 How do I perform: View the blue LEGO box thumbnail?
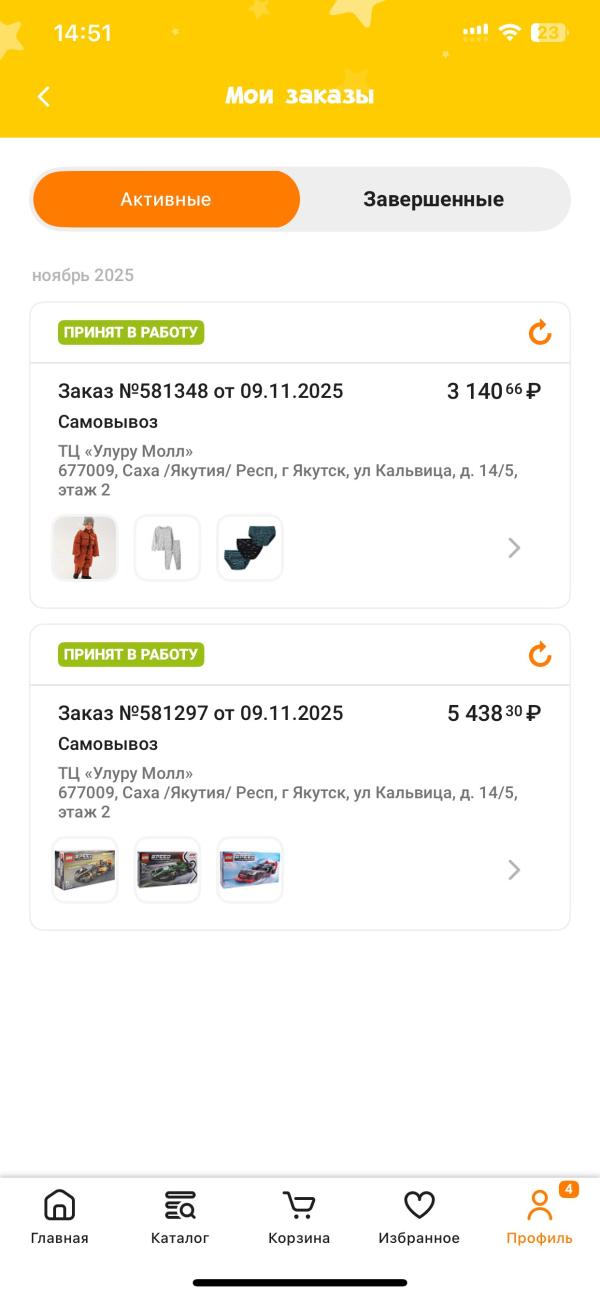(250, 870)
